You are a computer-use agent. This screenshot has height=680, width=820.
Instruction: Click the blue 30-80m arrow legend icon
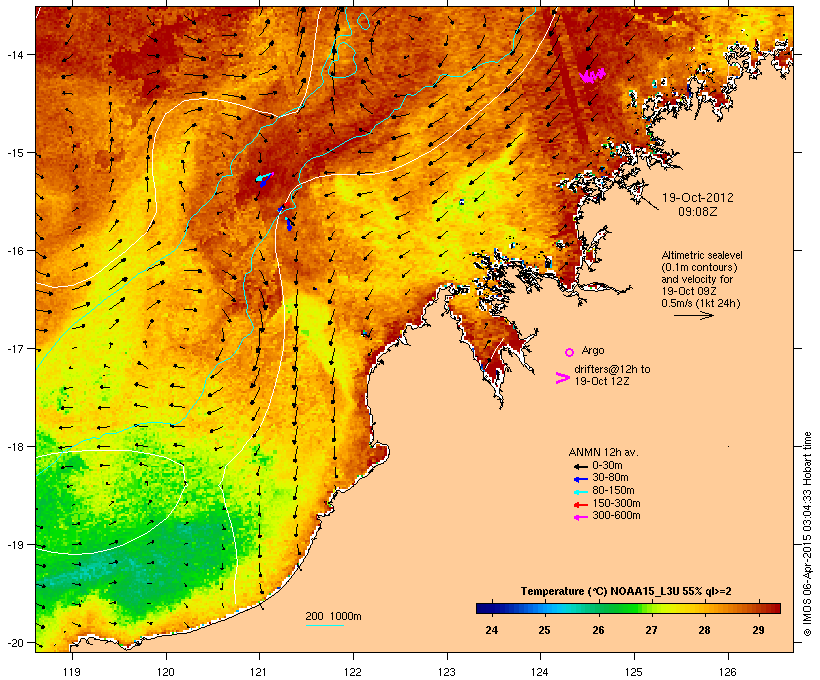pyautogui.click(x=581, y=479)
